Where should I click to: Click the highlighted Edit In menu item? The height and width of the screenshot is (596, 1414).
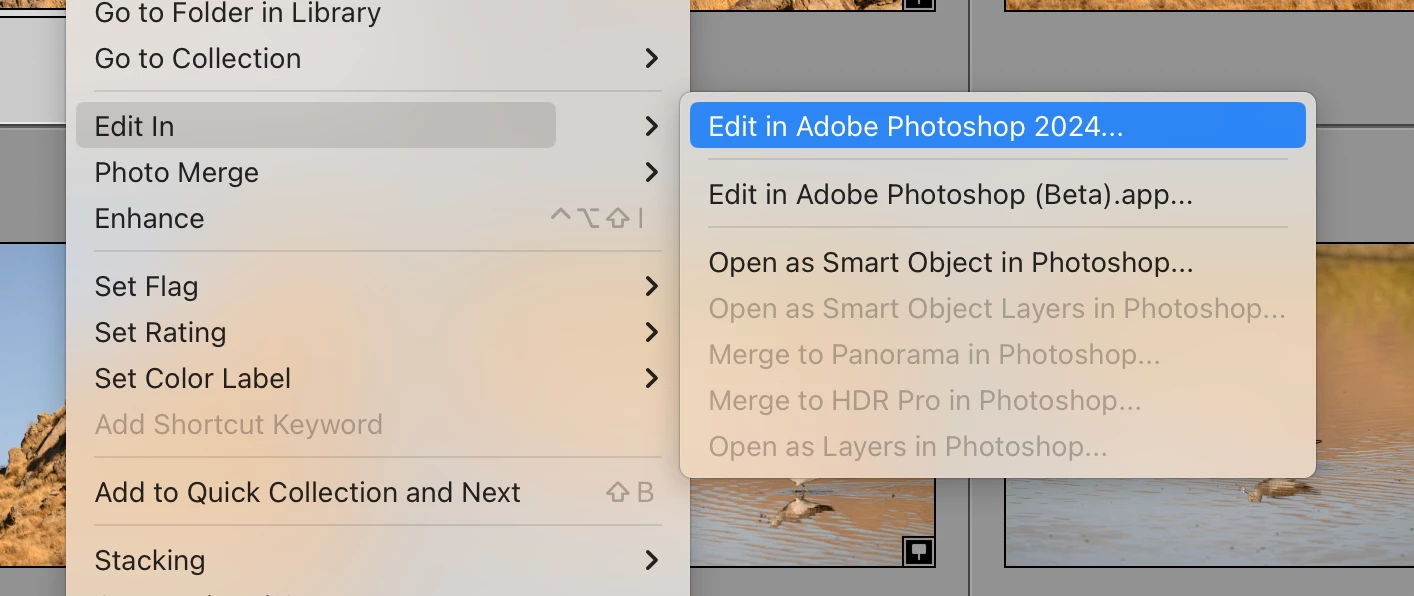tap(135, 127)
